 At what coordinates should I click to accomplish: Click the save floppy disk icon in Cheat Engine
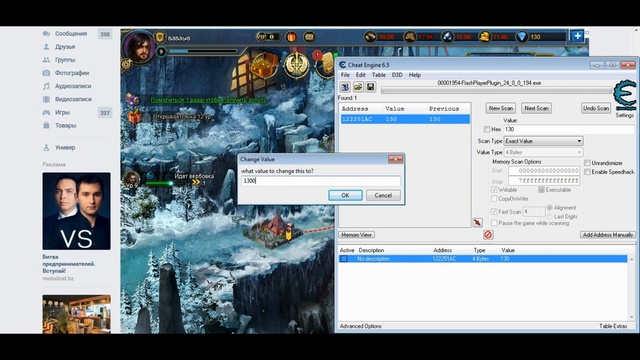coord(371,87)
